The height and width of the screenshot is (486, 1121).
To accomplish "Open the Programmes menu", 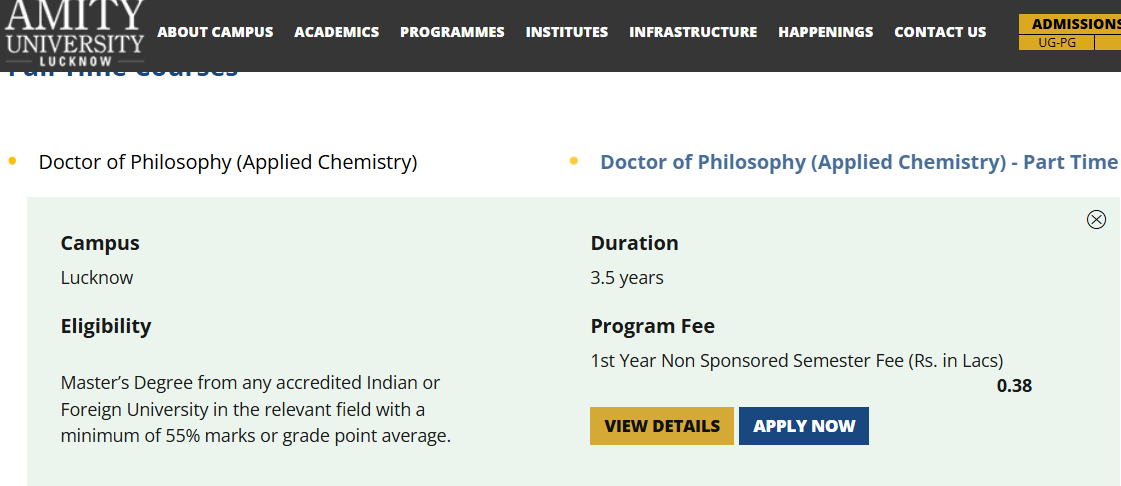I will click(x=452, y=32).
